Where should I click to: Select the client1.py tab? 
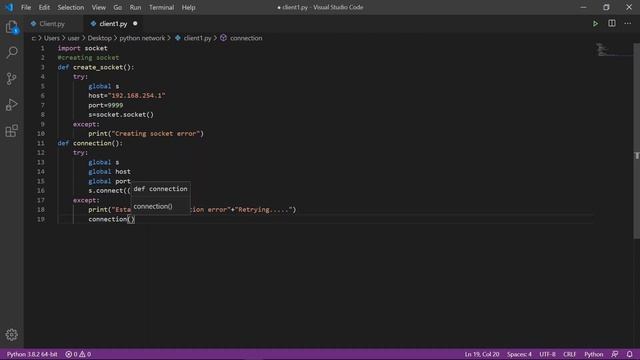pos(113,24)
